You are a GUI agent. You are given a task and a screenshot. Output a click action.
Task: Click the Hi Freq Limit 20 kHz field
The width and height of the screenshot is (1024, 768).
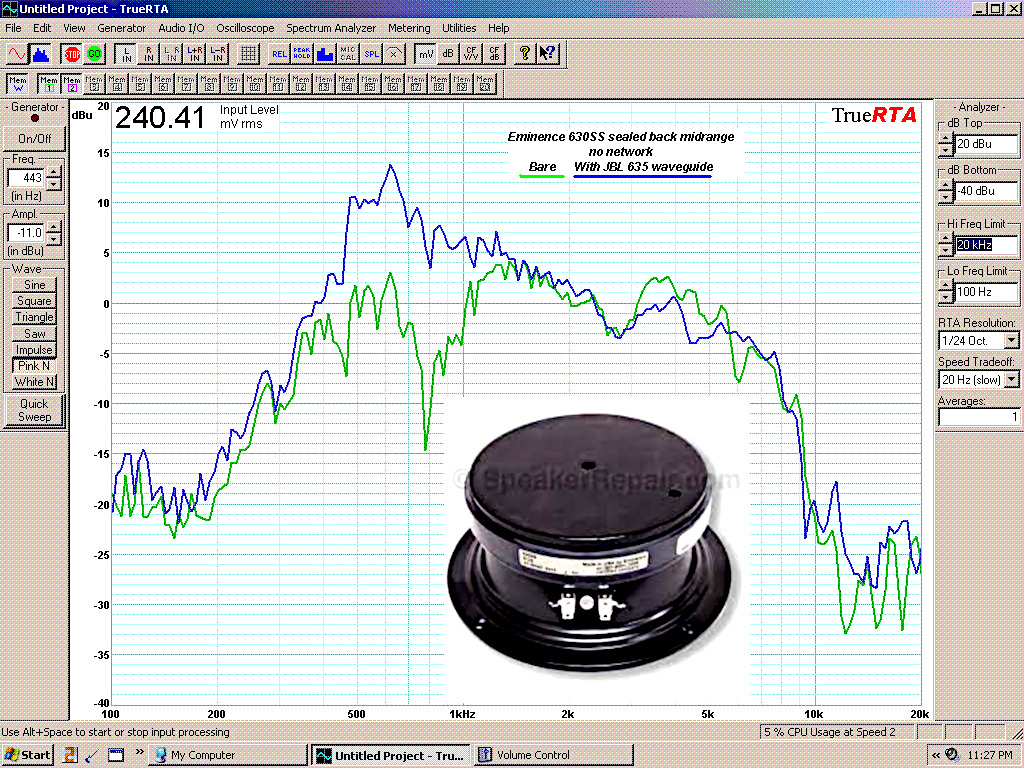pos(986,245)
